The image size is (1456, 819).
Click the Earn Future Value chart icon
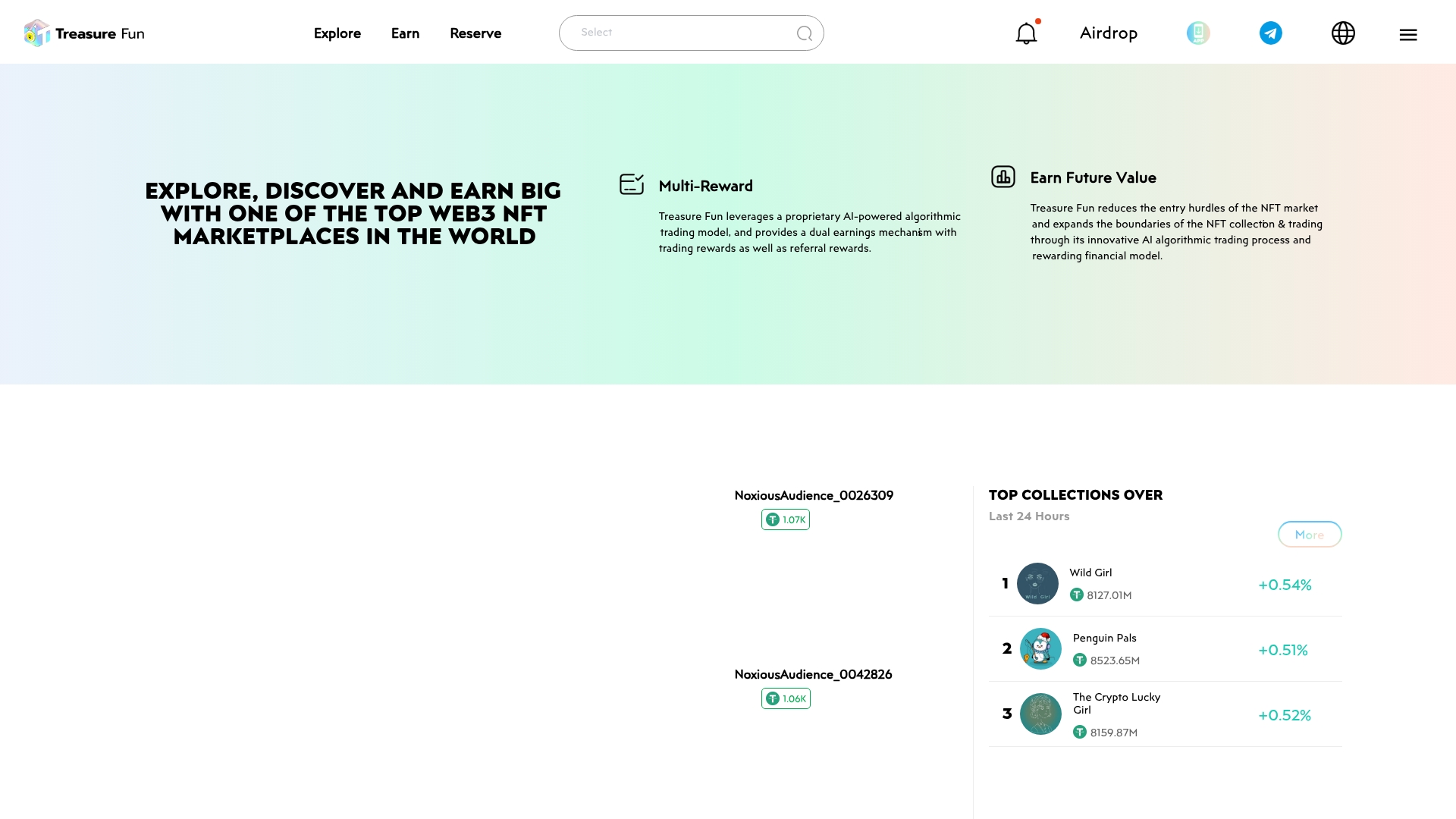(1003, 177)
